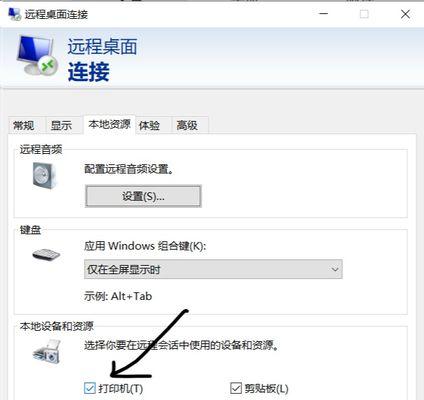Click the 打印机(T) label text
Viewport: 424px width, 400px height.
point(120,388)
